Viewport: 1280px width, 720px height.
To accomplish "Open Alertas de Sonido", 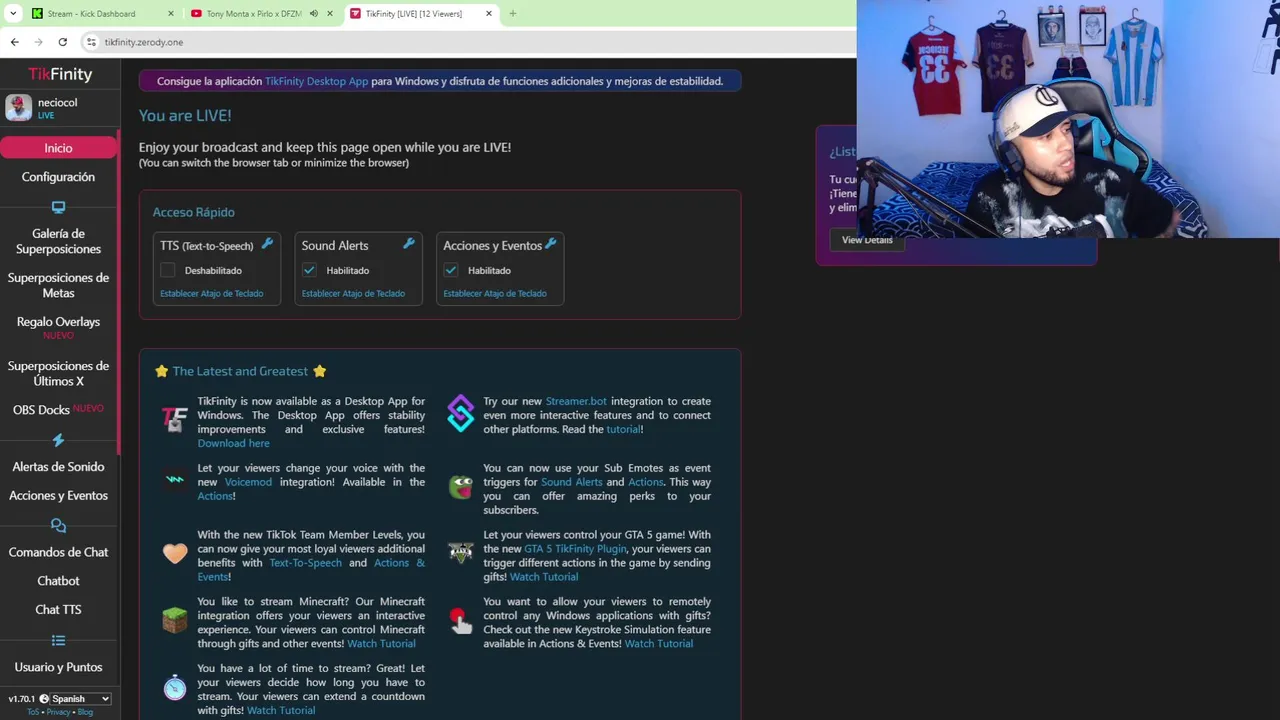I will tap(58, 467).
